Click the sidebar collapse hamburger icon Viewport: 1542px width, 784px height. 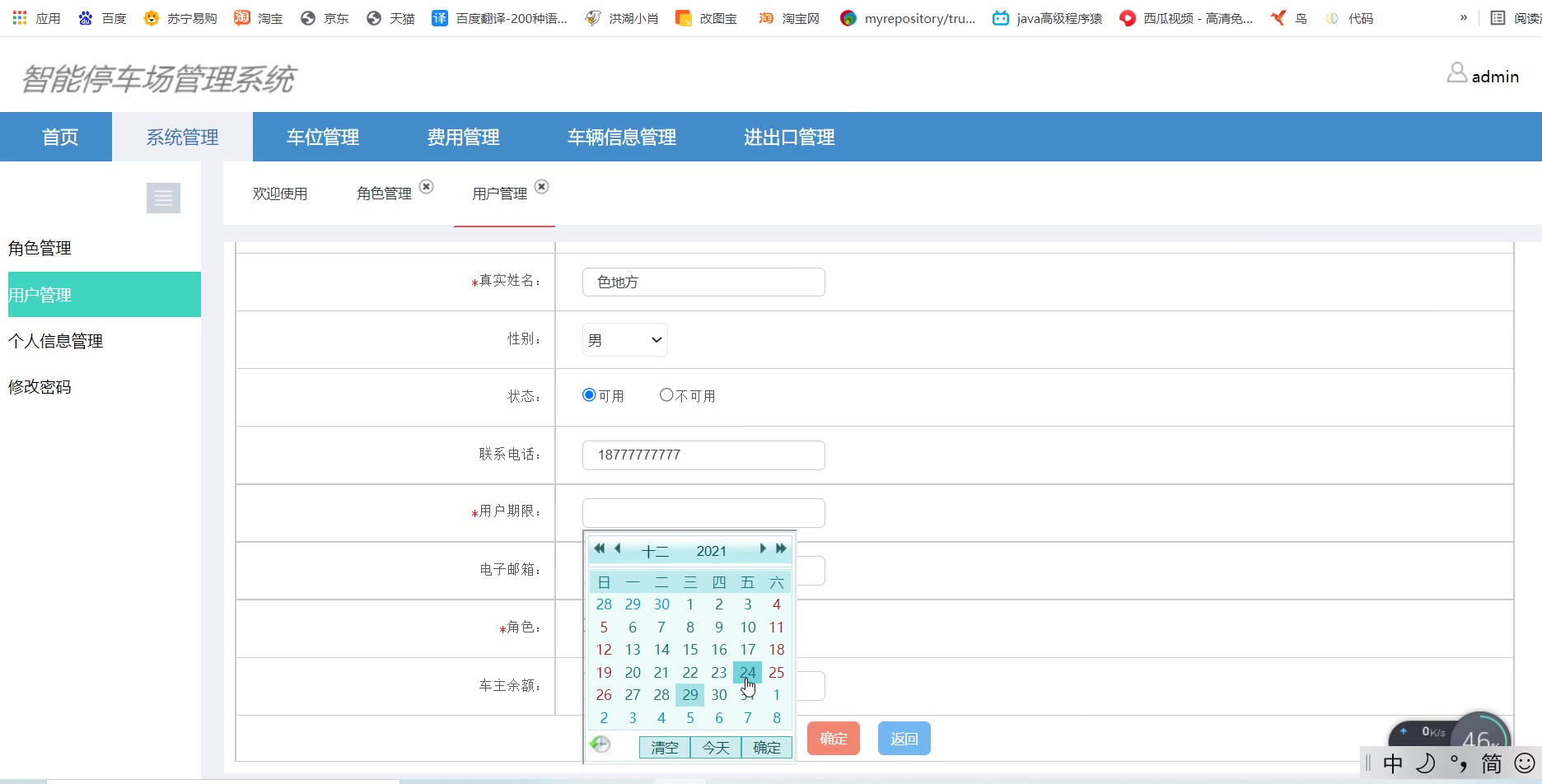pyautogui.click(x=163, y=198)
